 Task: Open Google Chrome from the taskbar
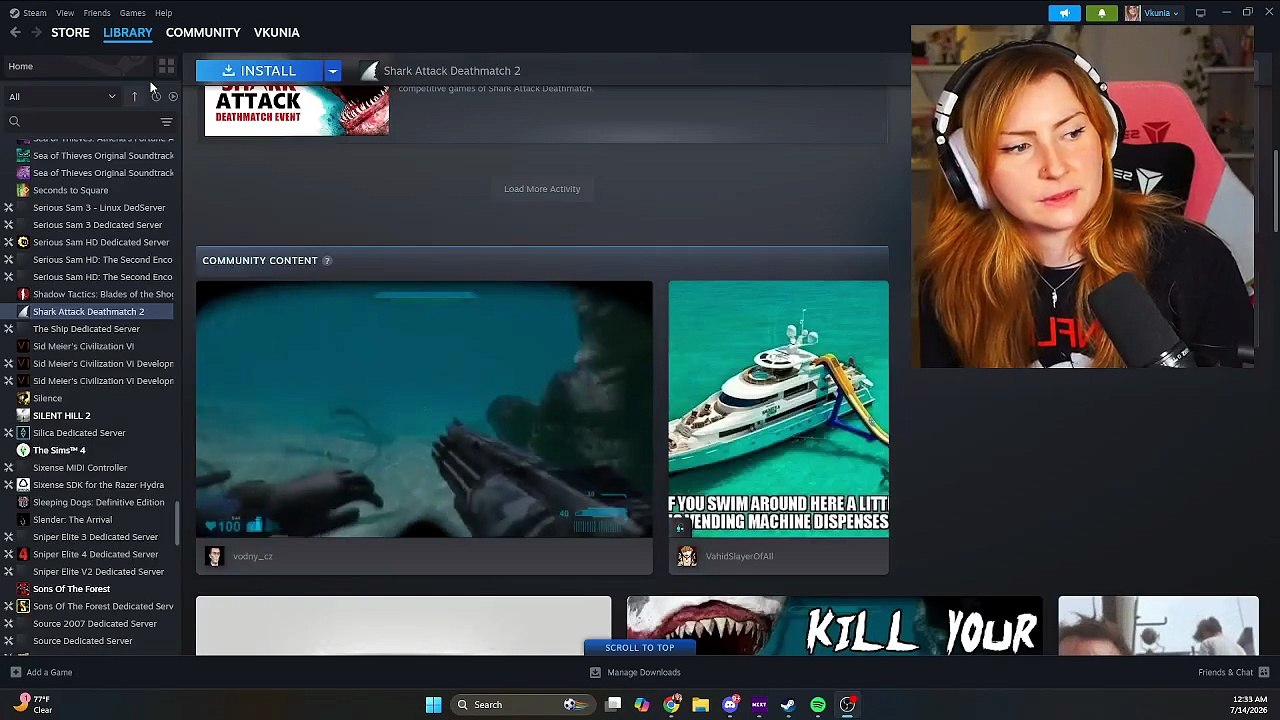(x=671, y=705)
